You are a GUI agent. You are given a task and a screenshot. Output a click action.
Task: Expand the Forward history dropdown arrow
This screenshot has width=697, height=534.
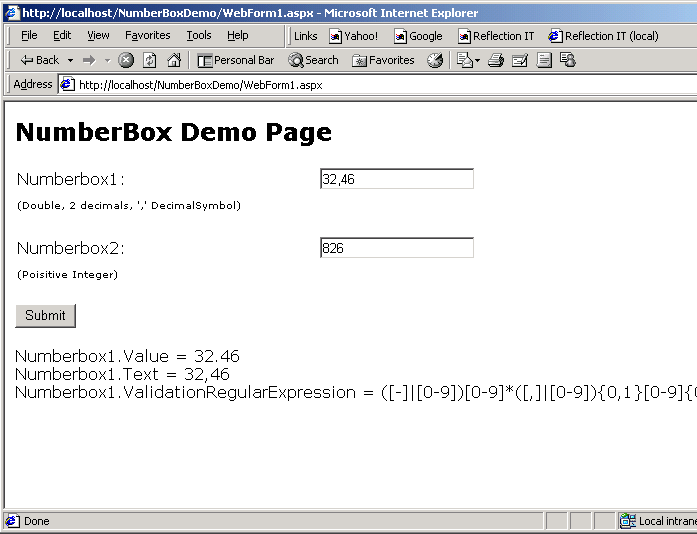(x=107, y=60)
